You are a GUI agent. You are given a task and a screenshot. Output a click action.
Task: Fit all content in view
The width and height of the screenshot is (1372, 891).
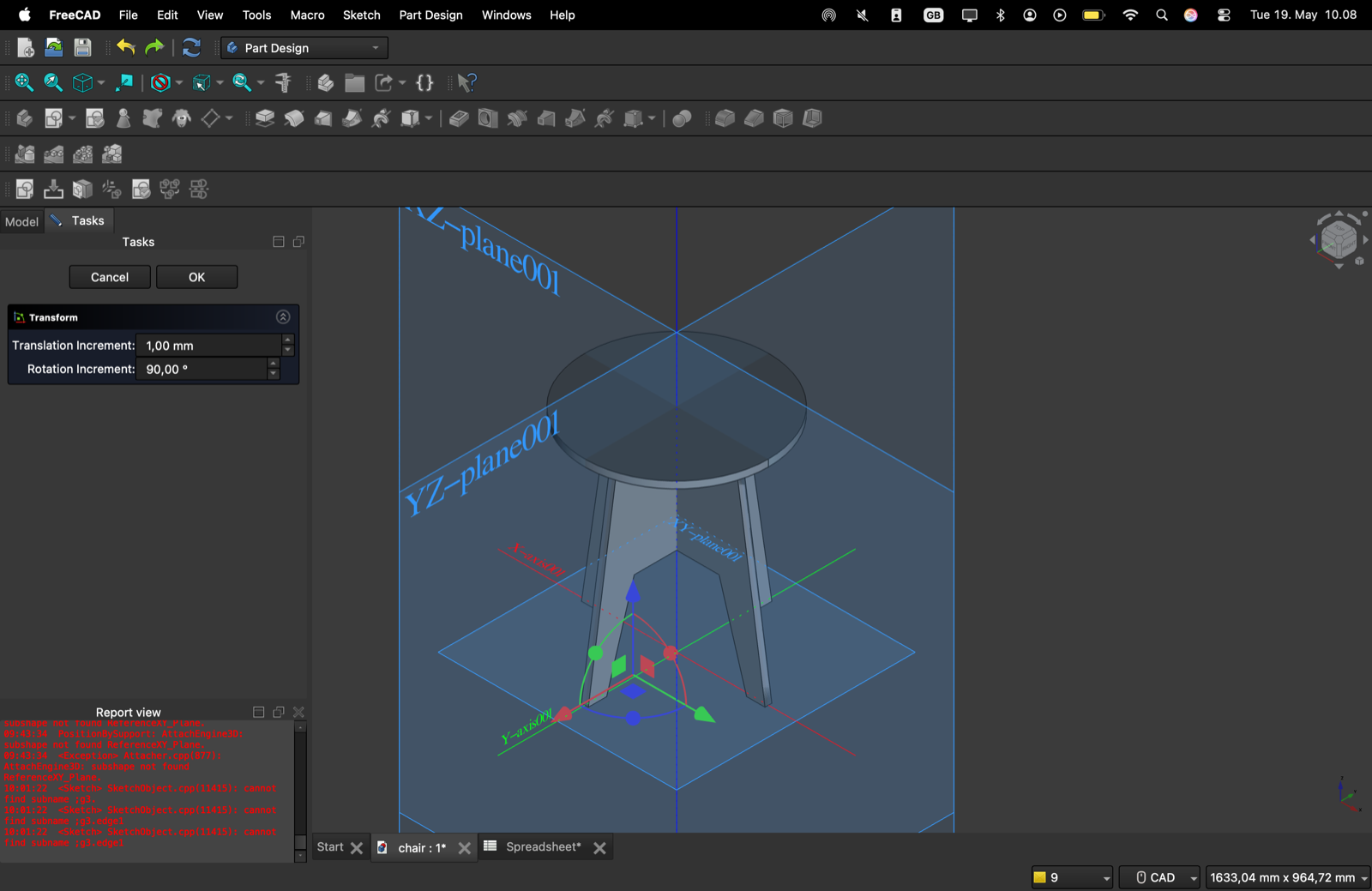pyautogui.click(x=24, y=82)
